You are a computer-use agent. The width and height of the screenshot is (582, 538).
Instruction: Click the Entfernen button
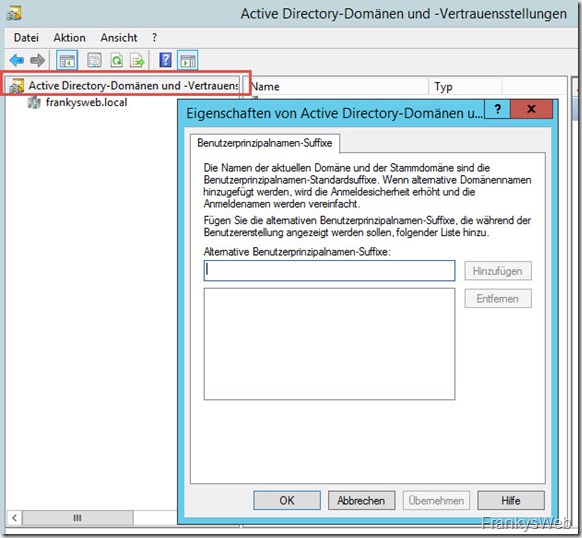[x=498, y=299]
